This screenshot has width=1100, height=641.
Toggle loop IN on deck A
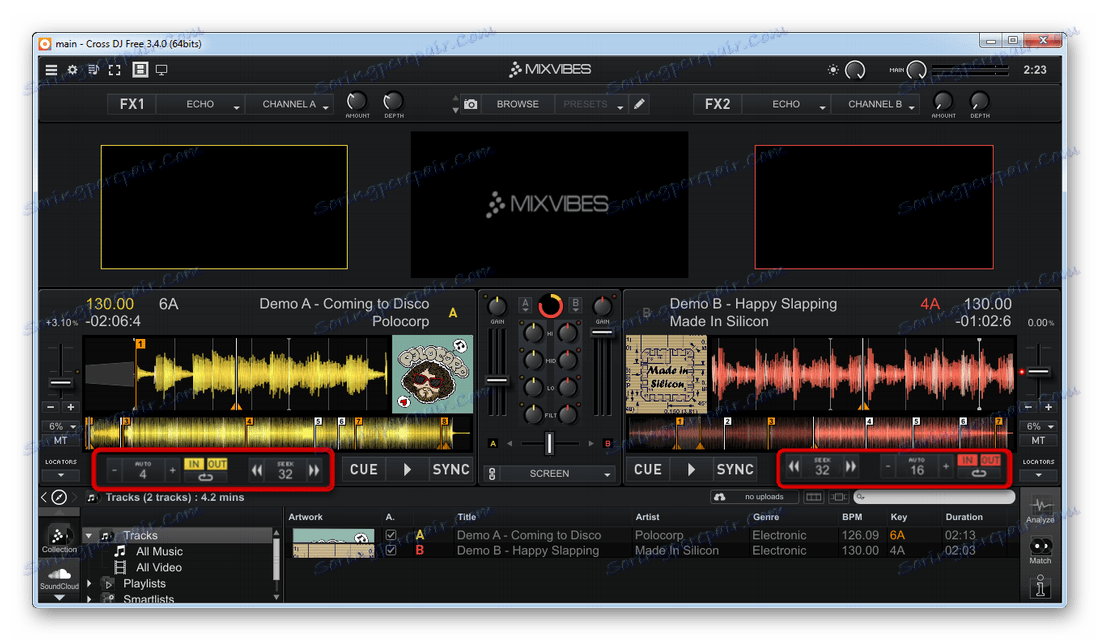point(193,464)
